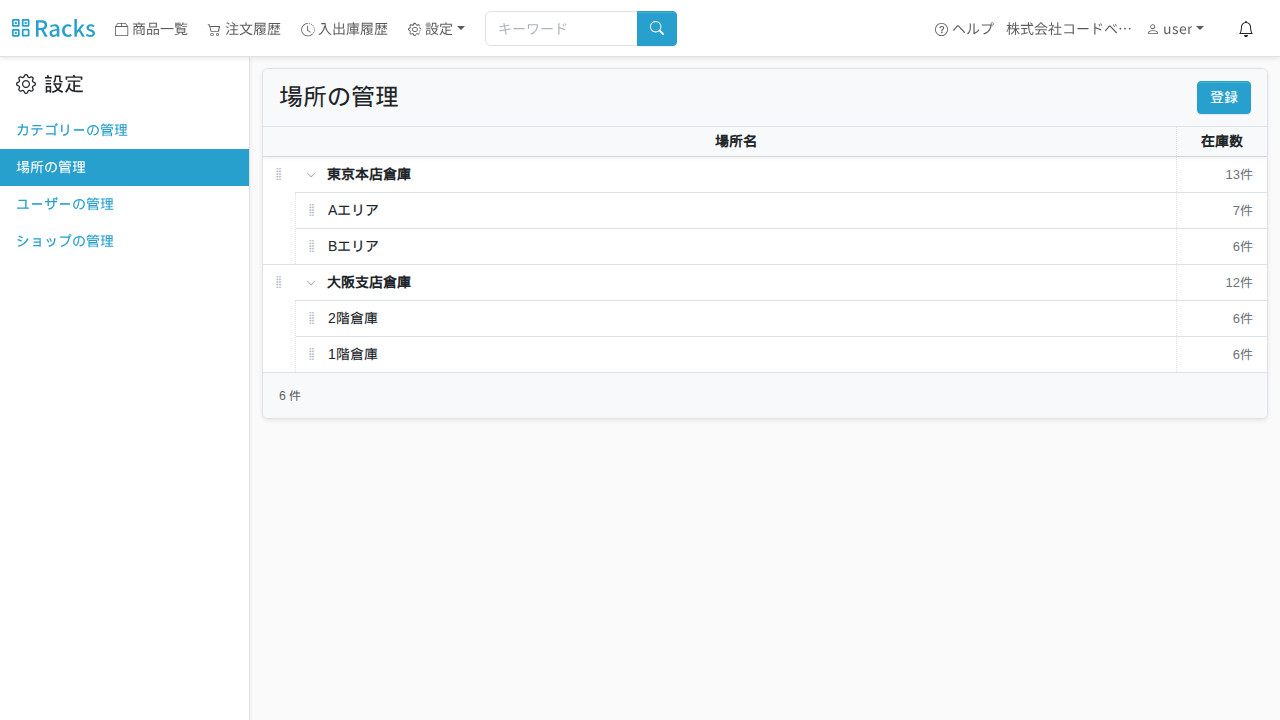Click drag handle beside Aエリア

(312, 210)
